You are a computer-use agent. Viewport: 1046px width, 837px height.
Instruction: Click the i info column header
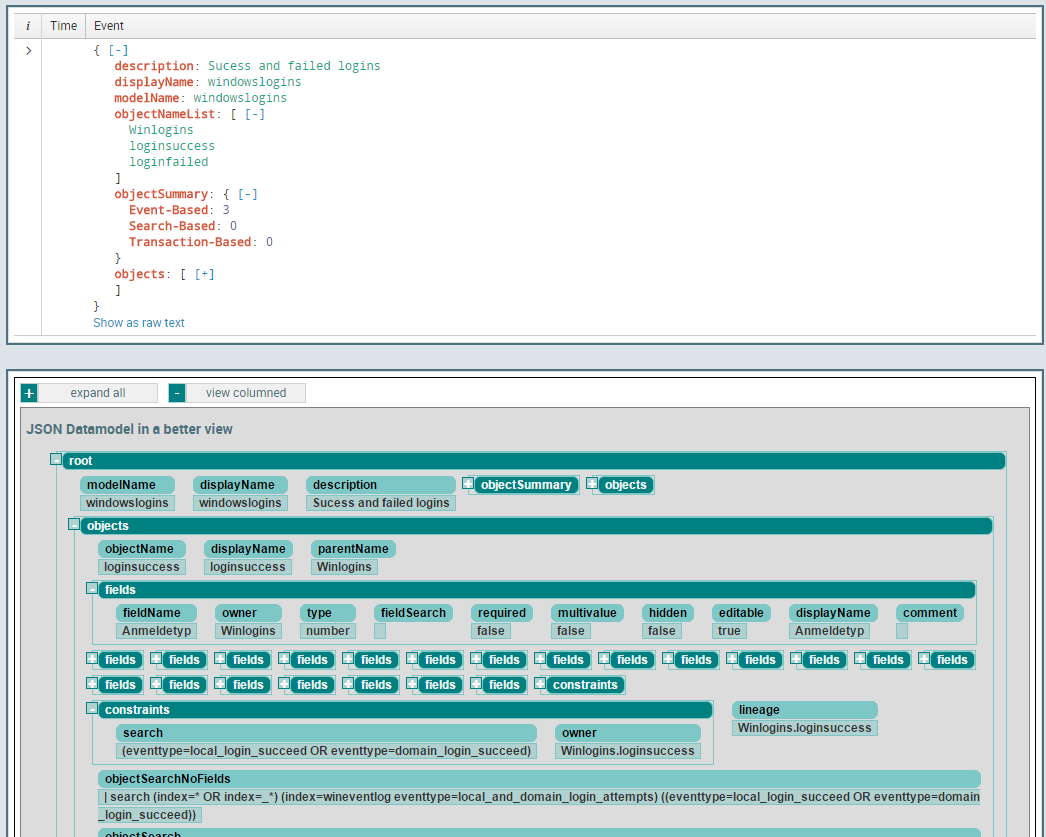pos(28,26)
